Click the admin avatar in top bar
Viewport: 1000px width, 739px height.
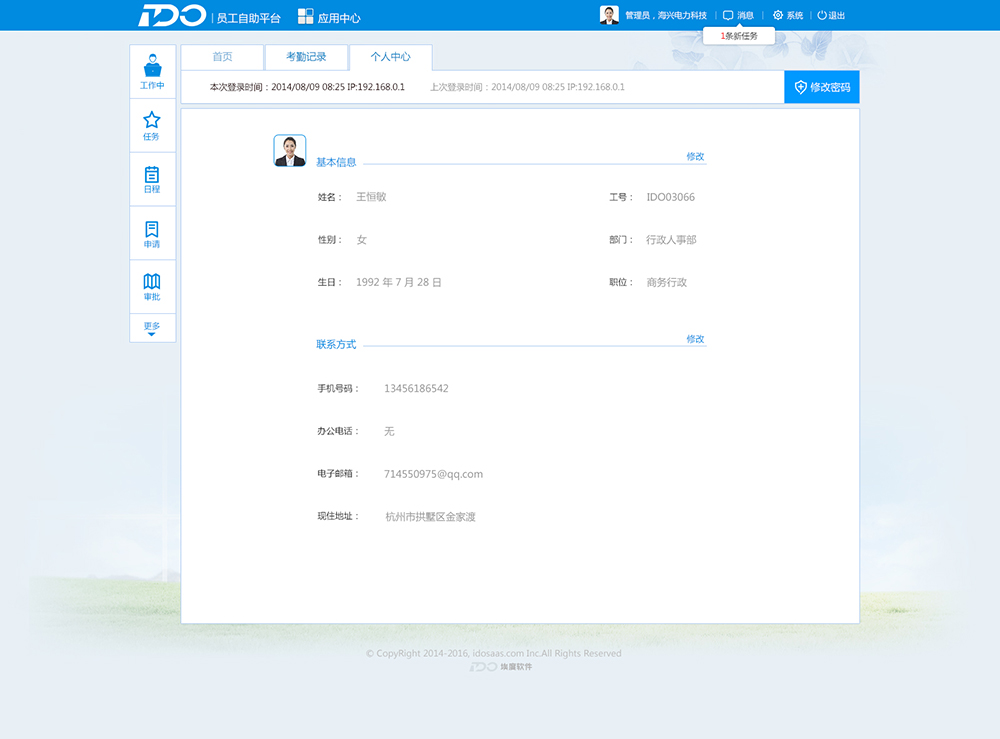pyautogui.click(x=609, y=15)
